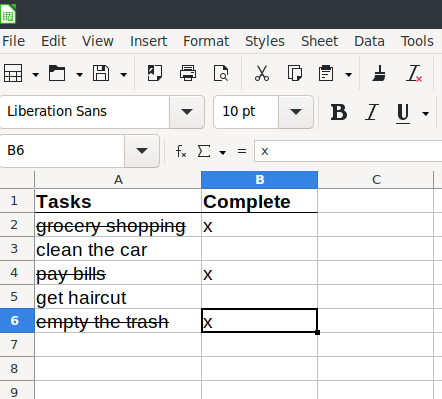Click the Print icon
This screenshot has width=442, height=399.
(x=188, y=73)
